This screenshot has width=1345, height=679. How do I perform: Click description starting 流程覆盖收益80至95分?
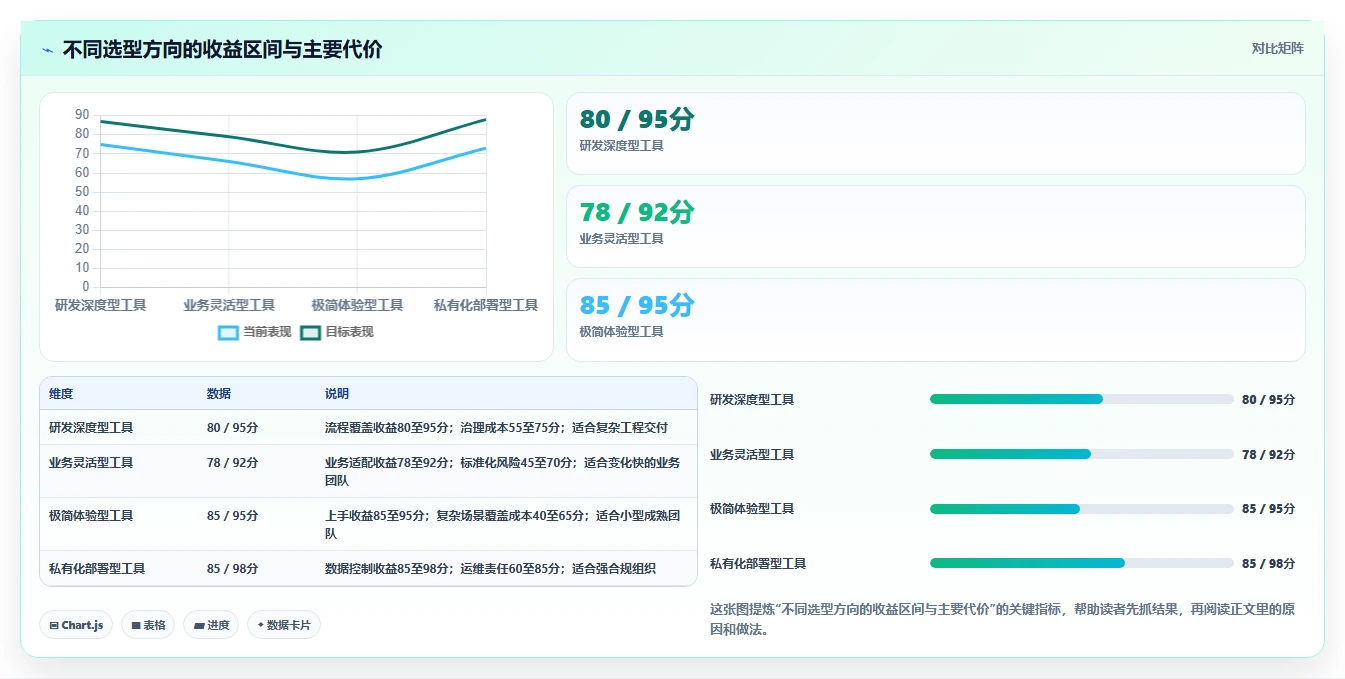496,428
